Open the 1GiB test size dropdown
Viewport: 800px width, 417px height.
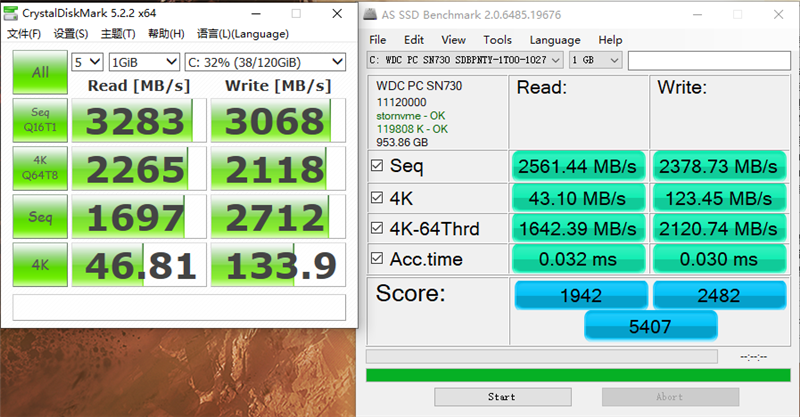pos(144,62)
